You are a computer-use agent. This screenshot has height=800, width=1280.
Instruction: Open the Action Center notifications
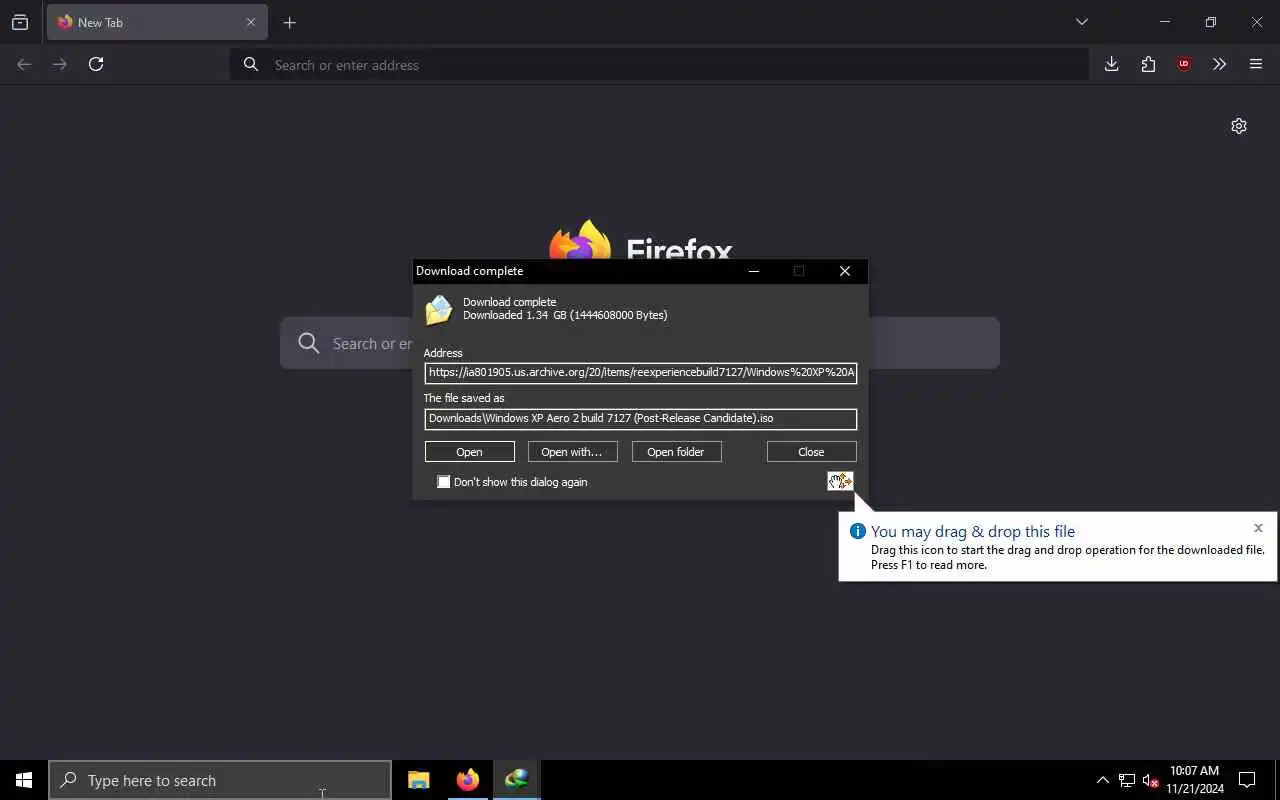click(1247, 780)
